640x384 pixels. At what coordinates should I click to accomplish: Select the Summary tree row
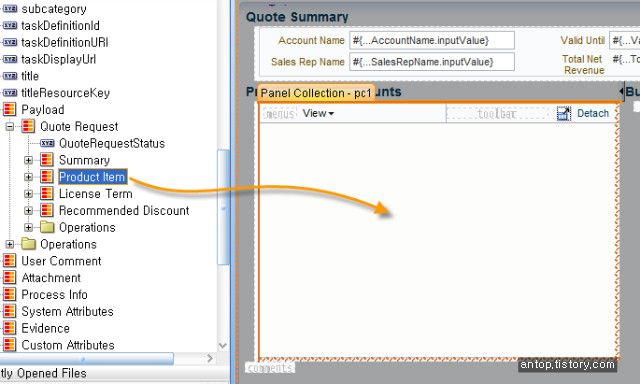(84, 160)
